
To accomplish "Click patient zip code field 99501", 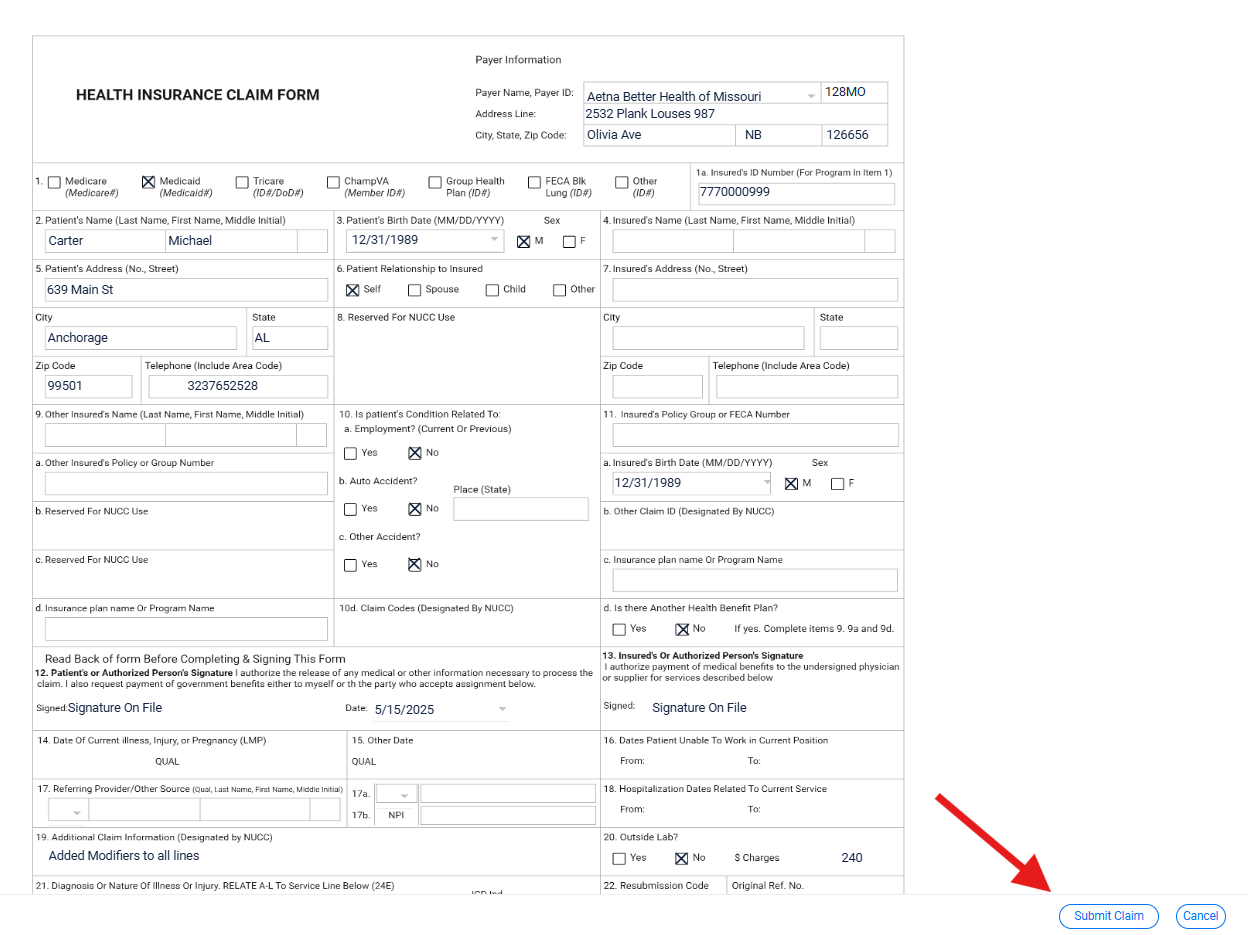I will [88, 387].
